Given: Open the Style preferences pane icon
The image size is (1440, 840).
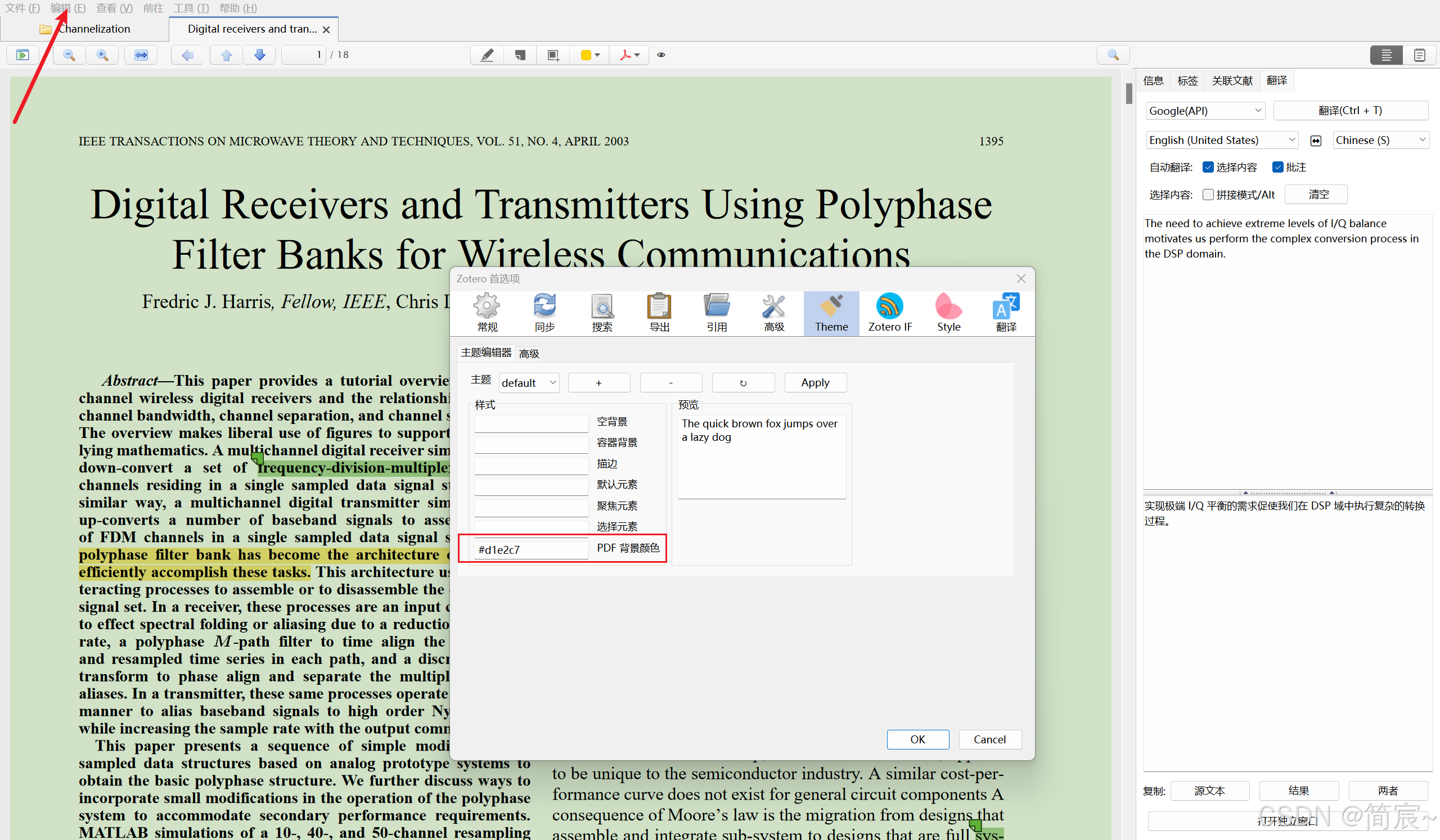Looking at the screenshot, I should pyautogui.click(x=948, y=313).
